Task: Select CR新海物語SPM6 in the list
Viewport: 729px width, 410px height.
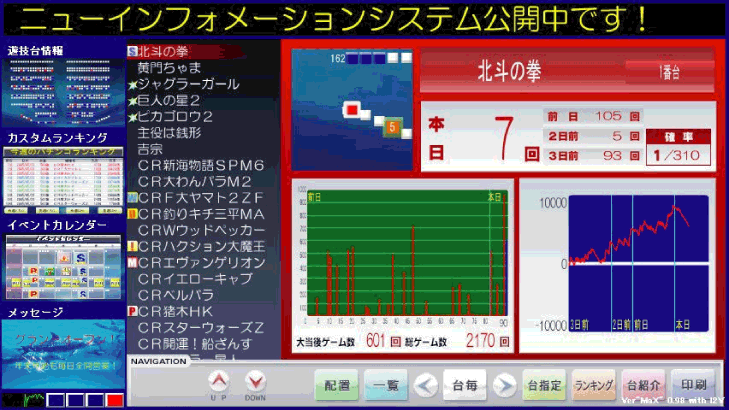Action: (201, 165)
